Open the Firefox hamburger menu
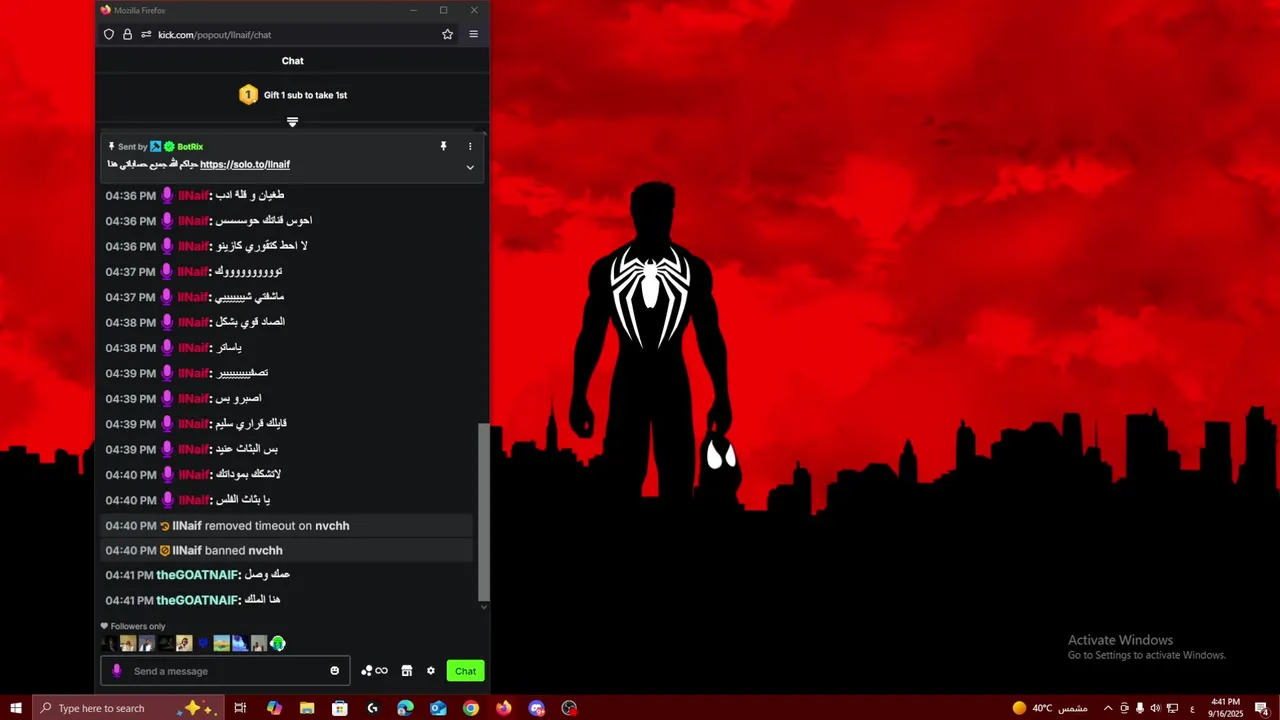Screen dimensions: 1280x720 [x=473, y=34]
